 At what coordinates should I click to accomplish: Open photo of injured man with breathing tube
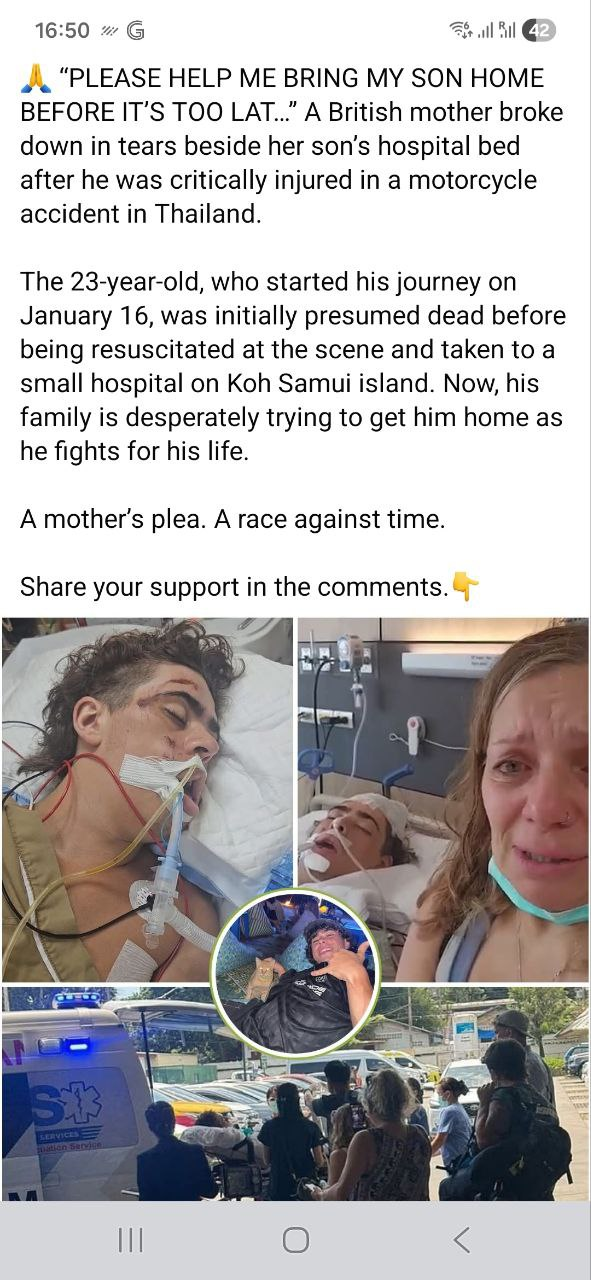pyautogui.click(x=147, y=799)
